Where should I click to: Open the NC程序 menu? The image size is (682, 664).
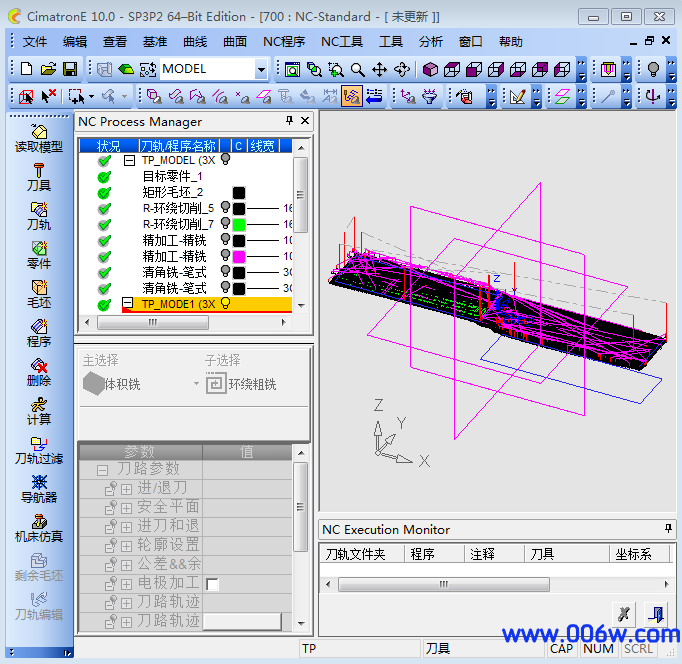(284, 42)
